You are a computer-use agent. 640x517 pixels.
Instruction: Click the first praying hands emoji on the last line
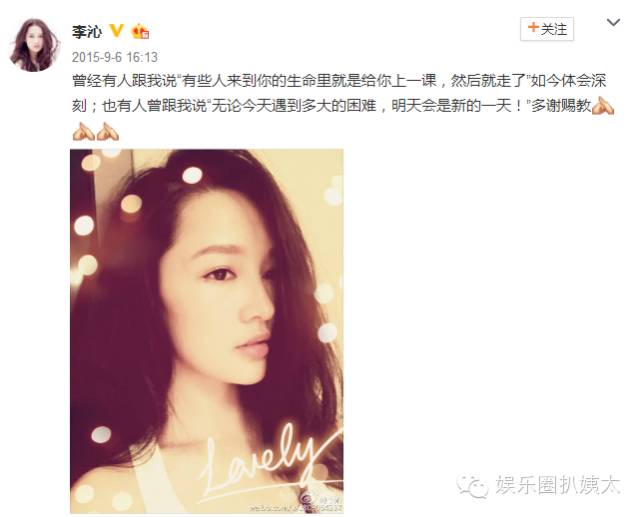click(x=84, y=131)
